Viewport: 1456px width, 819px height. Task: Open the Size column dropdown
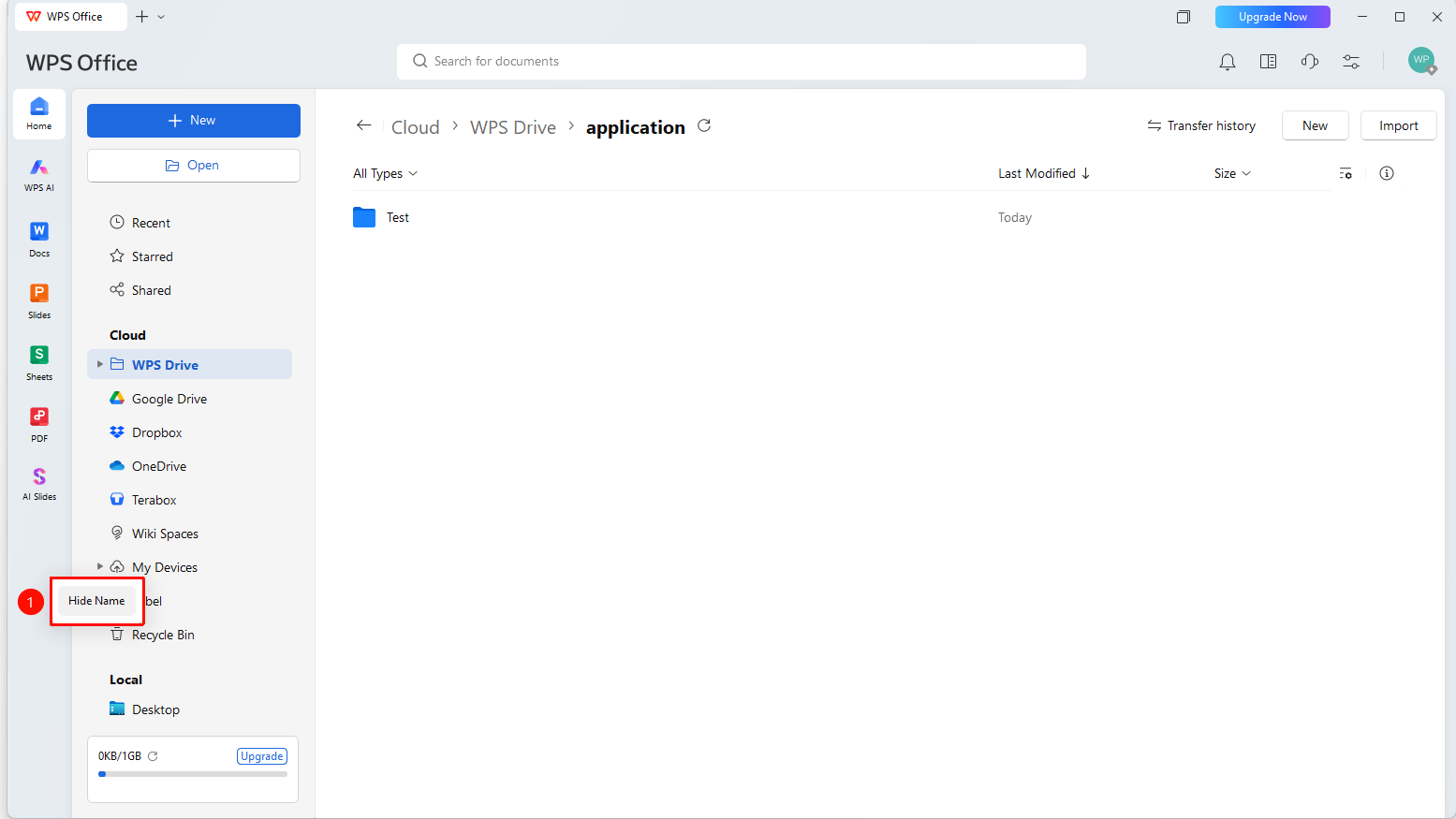(x=1232, y=173)
